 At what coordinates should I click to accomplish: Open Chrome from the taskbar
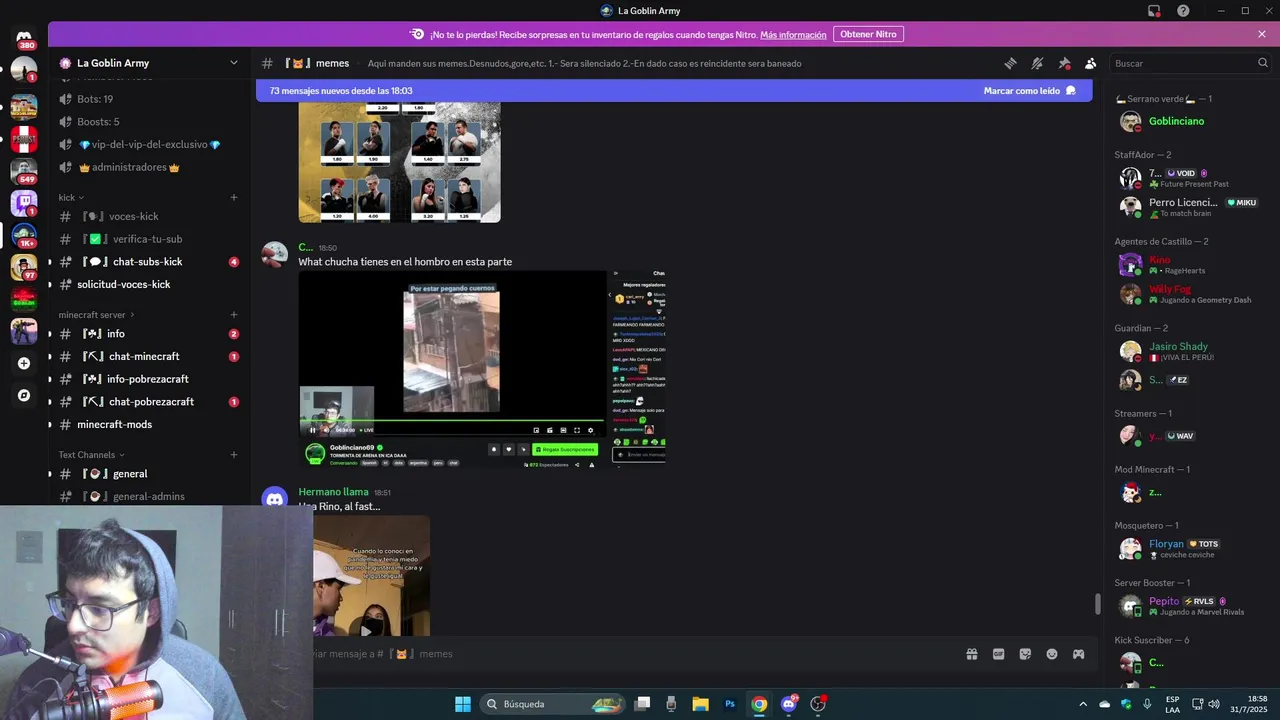(759, 704)
